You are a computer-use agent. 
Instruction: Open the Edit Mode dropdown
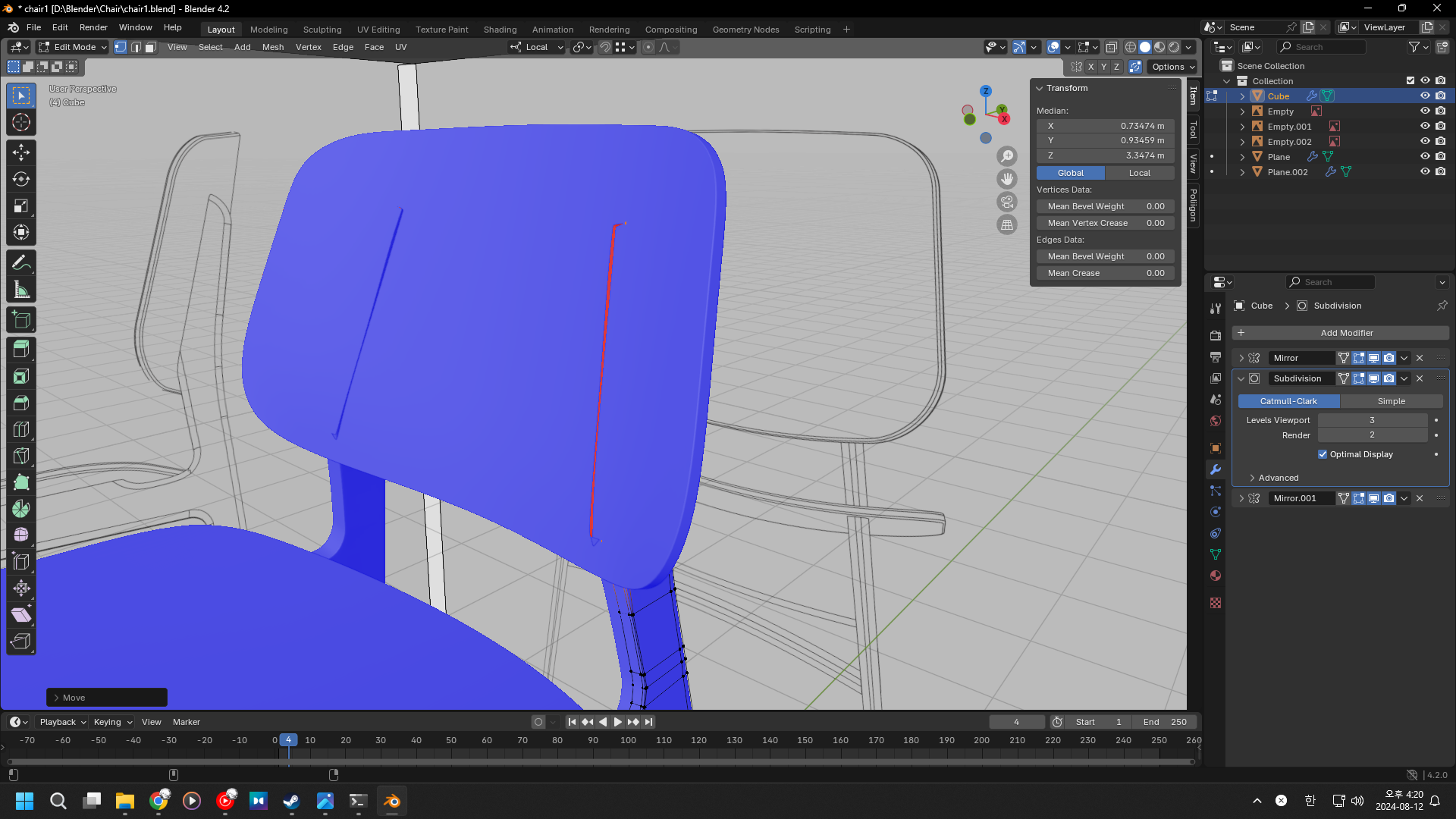pyautogui.click(x=74, y=47)
